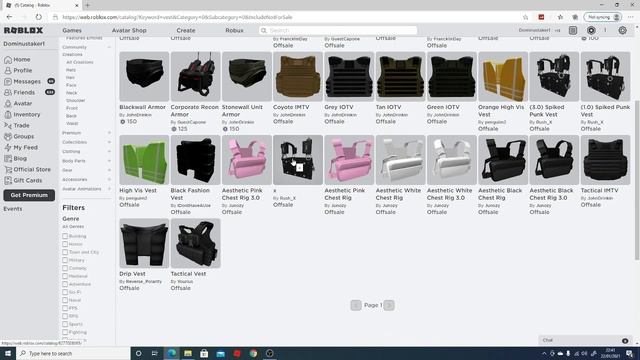The height and width of the screenshot is (360, 640).
Task: Open Official Store sidebar item
Action: coord(27,169)
